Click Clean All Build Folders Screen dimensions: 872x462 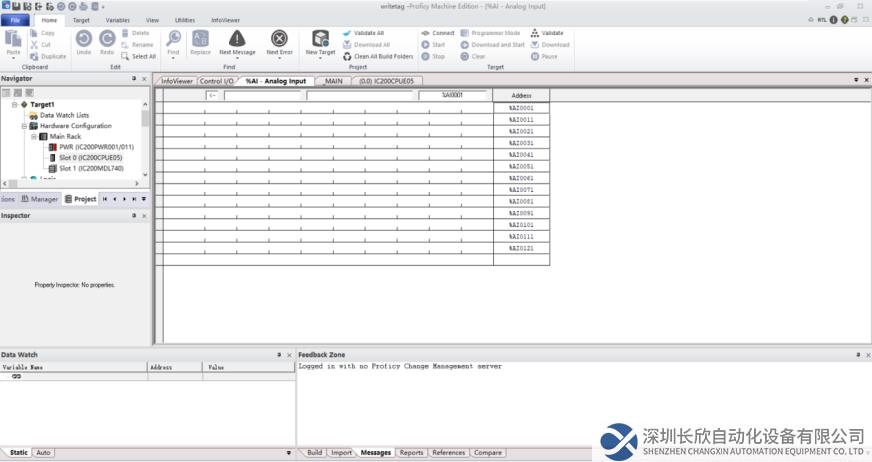pyautogui.click(x=377, y=57)
